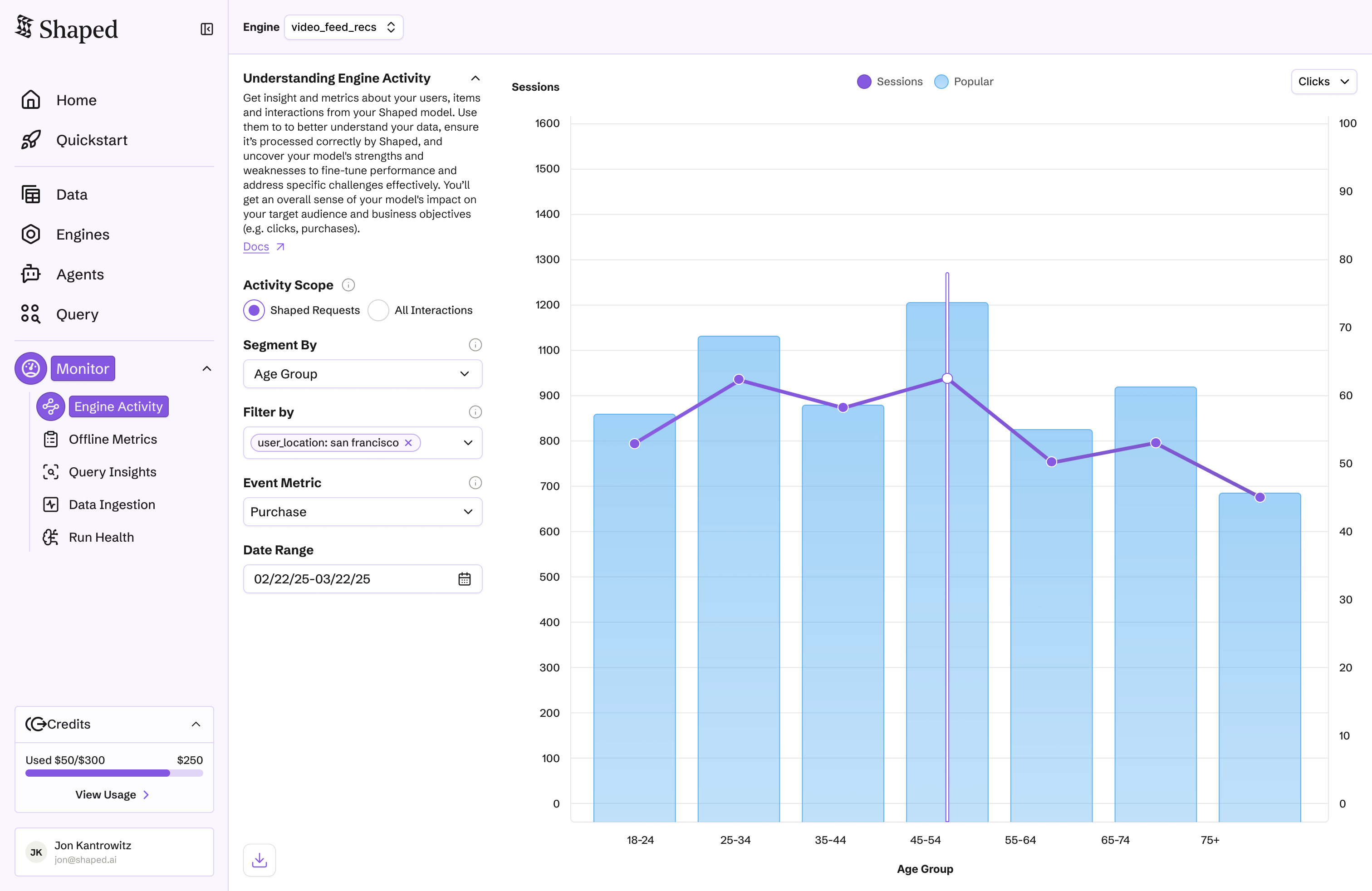Image resolution: width=1372 pixels, height=891 pixels.
Task: Click the date range input field
Action: pos(363,578)
